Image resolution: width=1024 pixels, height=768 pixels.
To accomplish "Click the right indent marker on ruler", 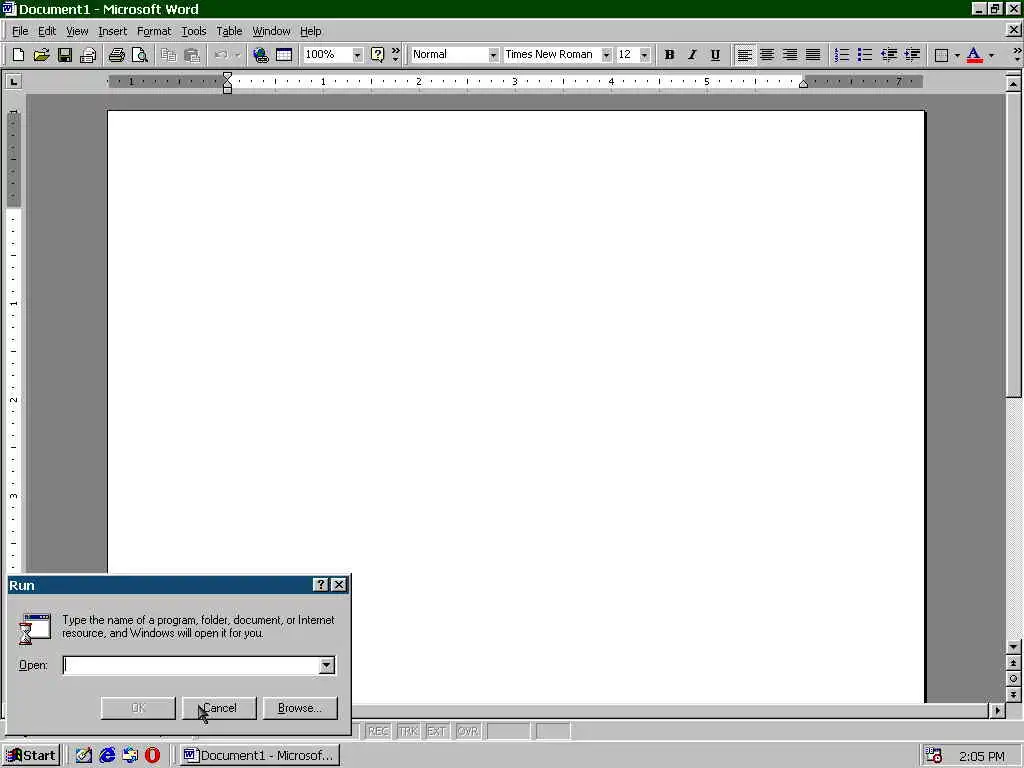I will pyautogui.click(x=803, y=84).
